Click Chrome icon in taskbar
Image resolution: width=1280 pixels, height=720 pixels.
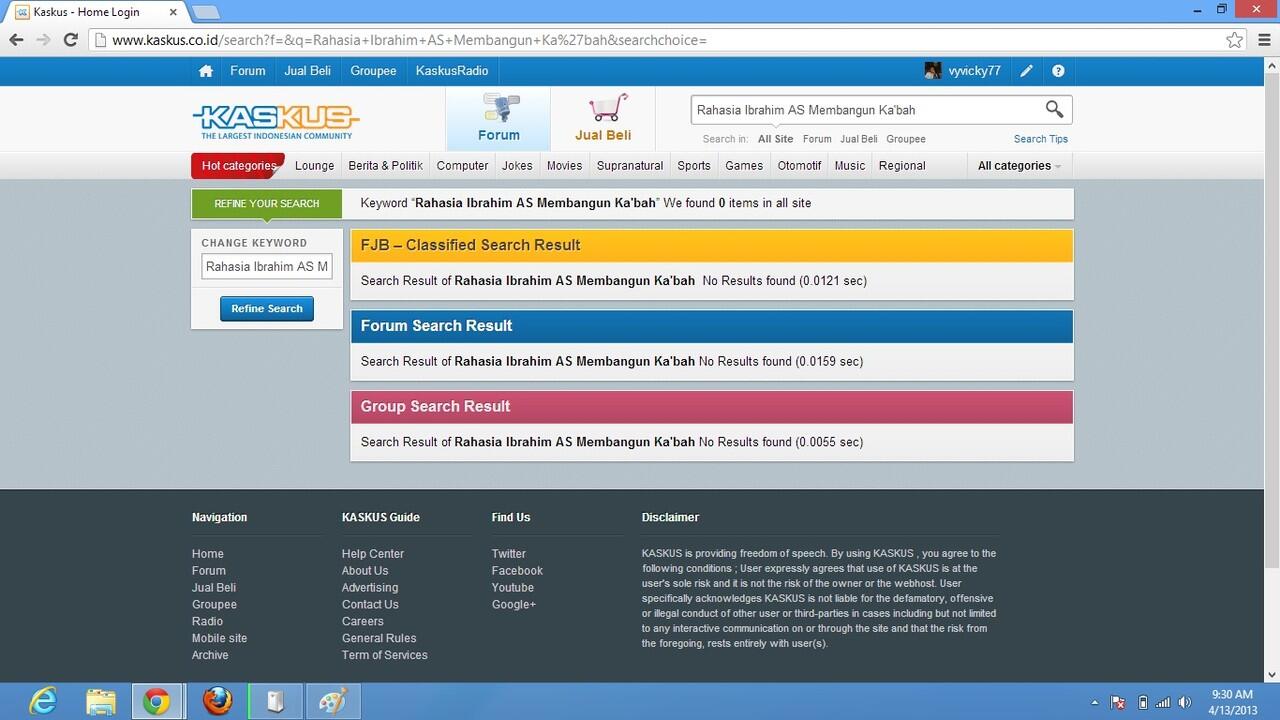[157, 701]
